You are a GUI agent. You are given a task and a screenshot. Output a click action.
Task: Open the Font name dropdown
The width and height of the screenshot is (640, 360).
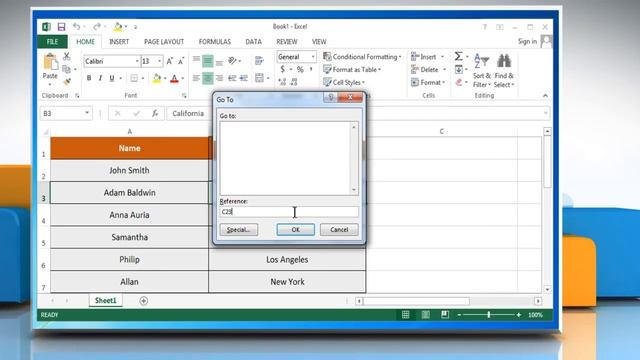[x=137, y=61]
